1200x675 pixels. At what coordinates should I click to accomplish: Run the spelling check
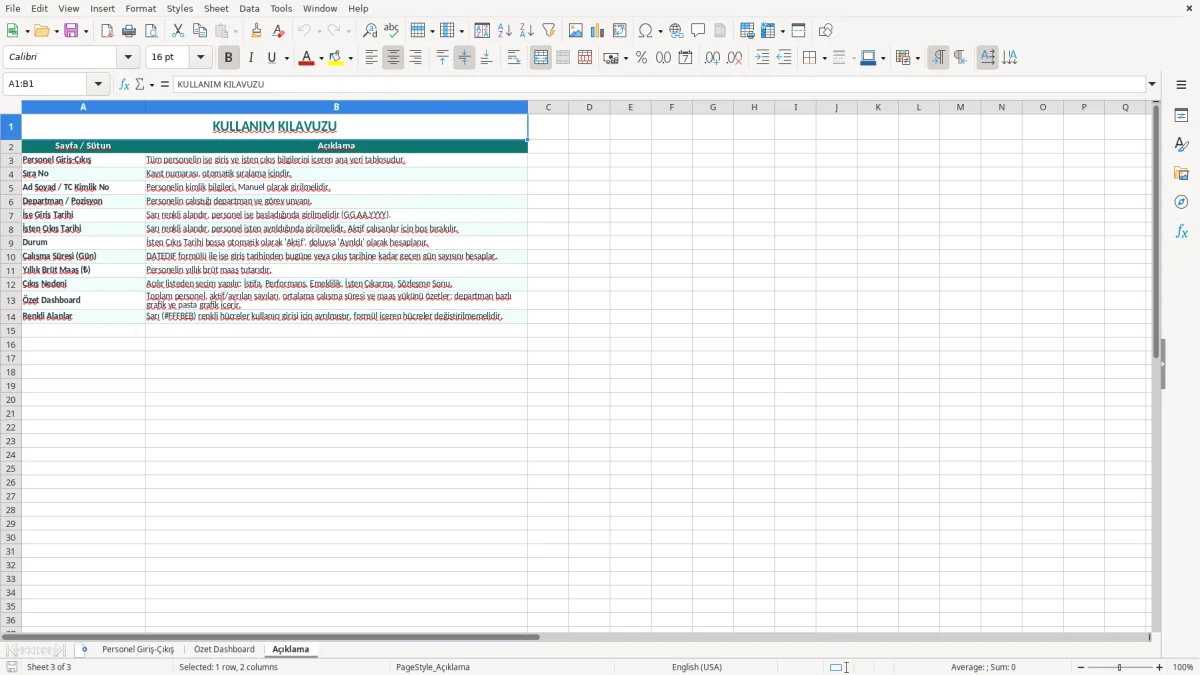pyautogui.click(x=392, y=31)
